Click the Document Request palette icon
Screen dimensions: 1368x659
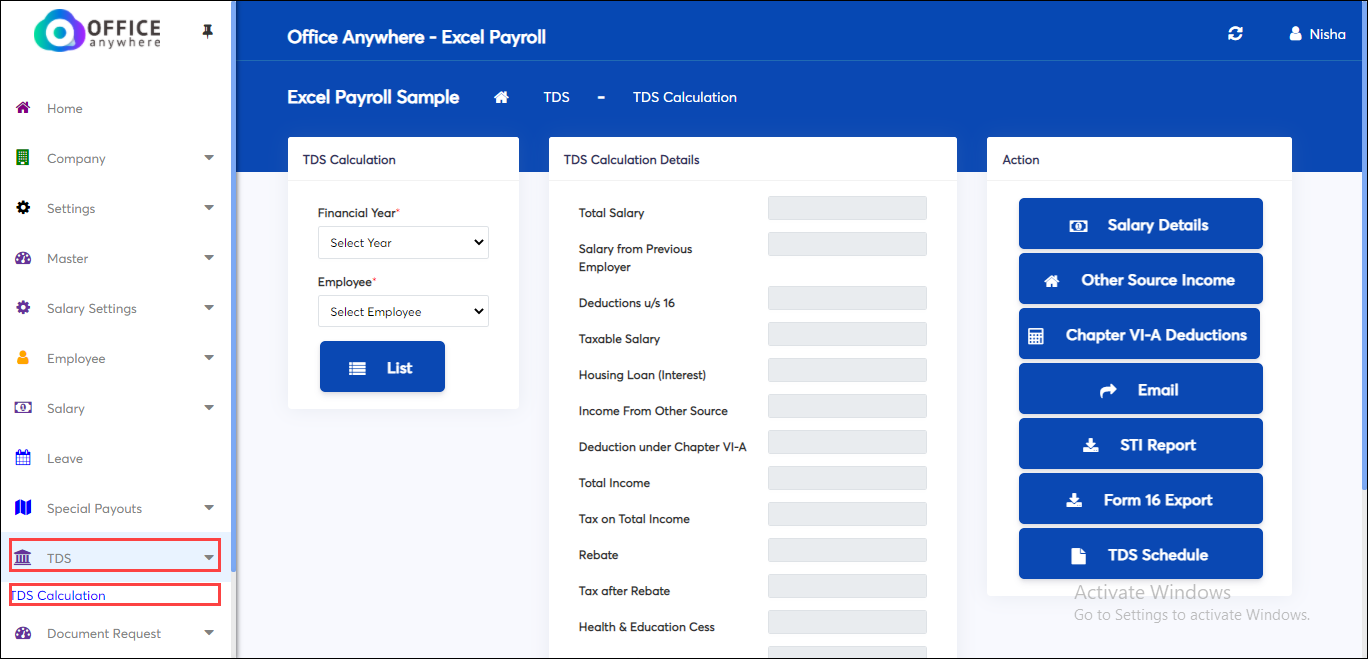pos(23,633)
